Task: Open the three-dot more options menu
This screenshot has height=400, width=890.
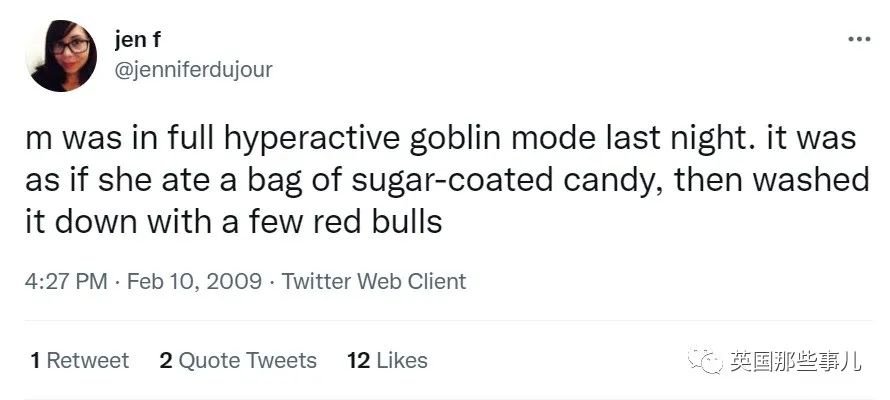Action: [x=859, y=40]
